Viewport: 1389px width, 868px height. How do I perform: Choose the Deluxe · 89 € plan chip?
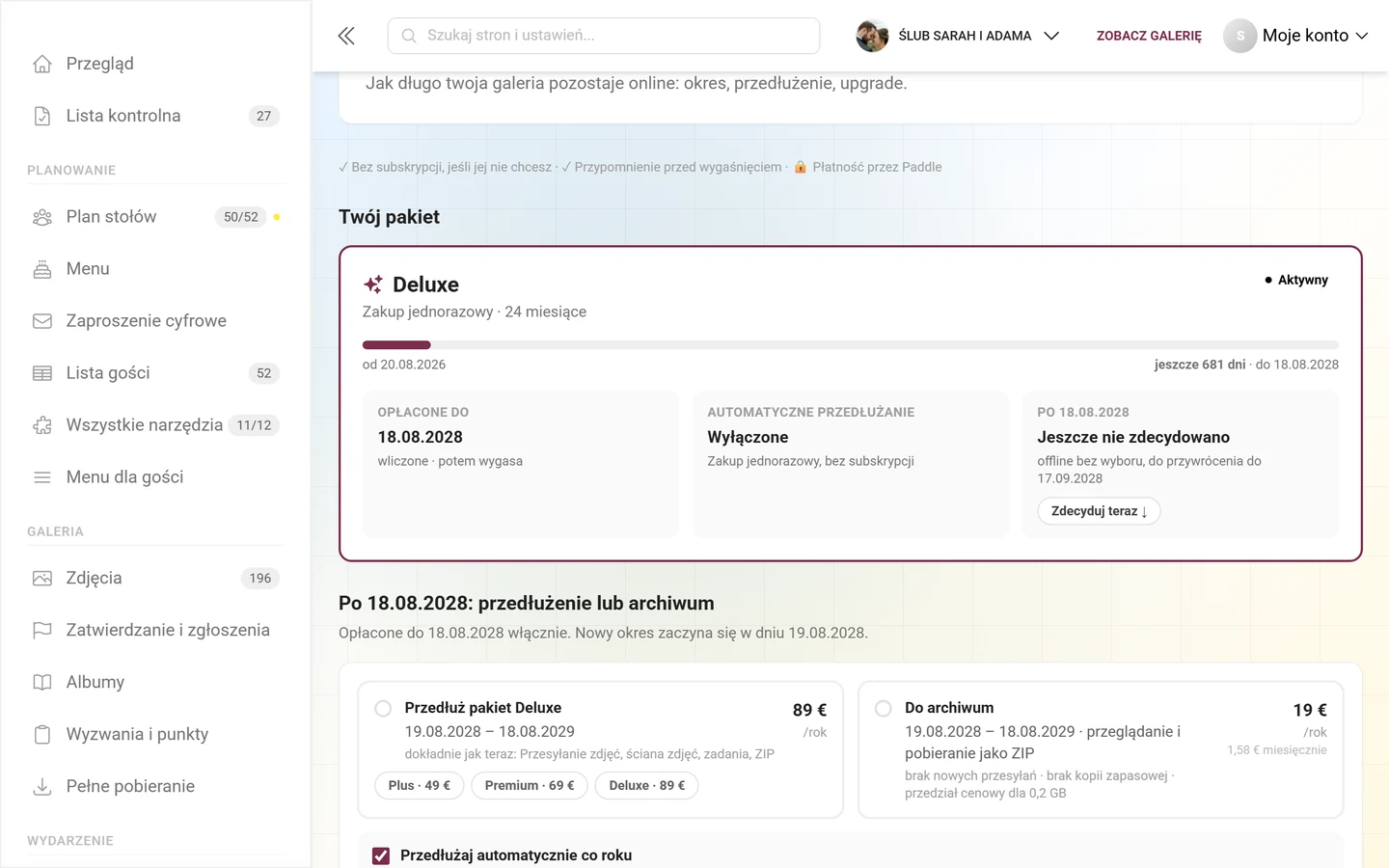pyautogui.click(x=647, y=786)
